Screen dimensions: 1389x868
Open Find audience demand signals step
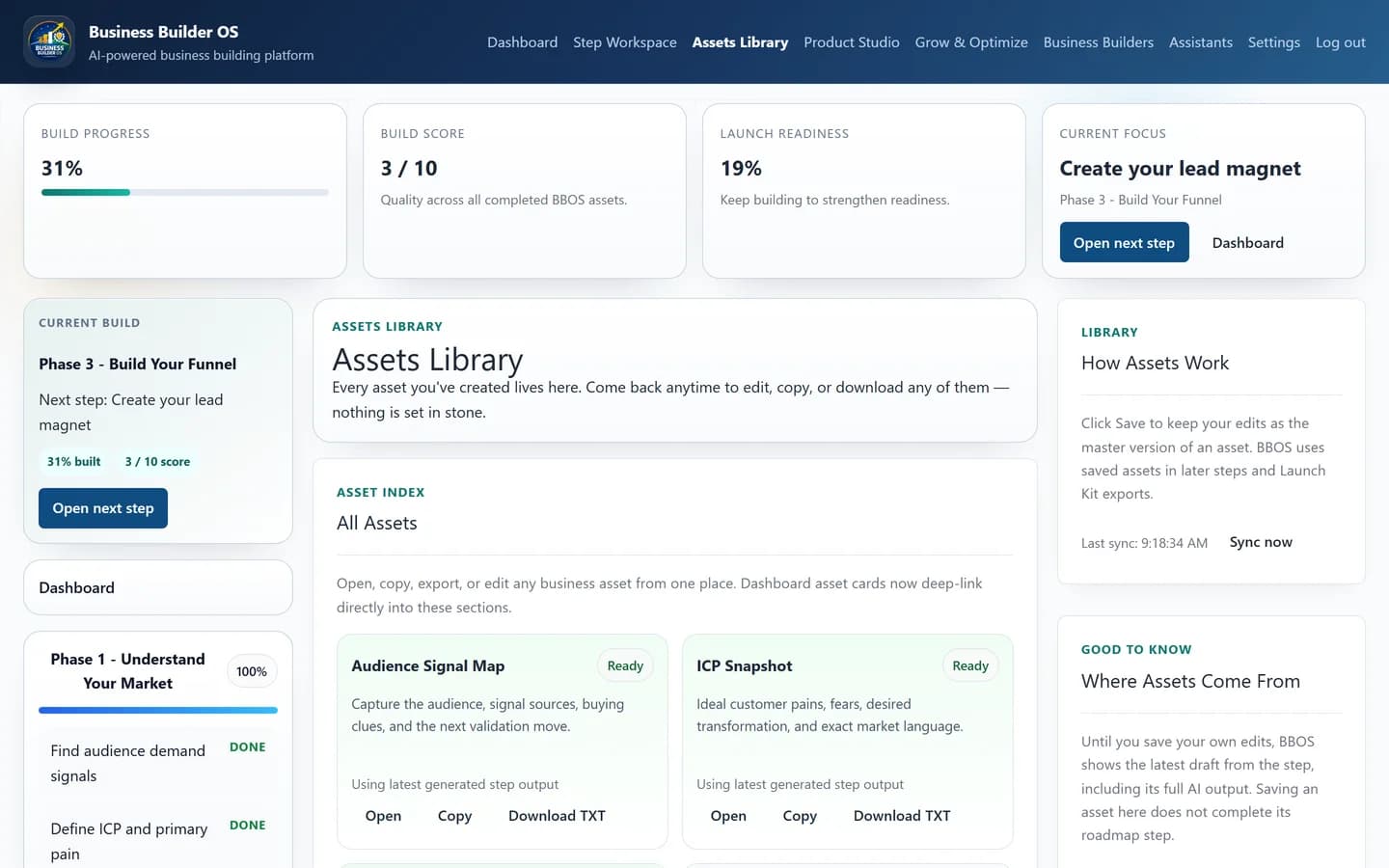tap(158, 763)
